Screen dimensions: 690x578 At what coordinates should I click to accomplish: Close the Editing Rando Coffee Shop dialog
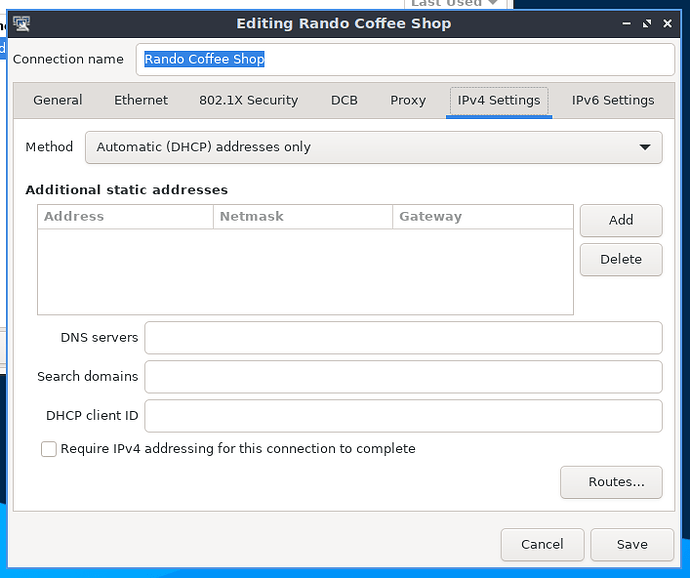click(x=667, y=23)
